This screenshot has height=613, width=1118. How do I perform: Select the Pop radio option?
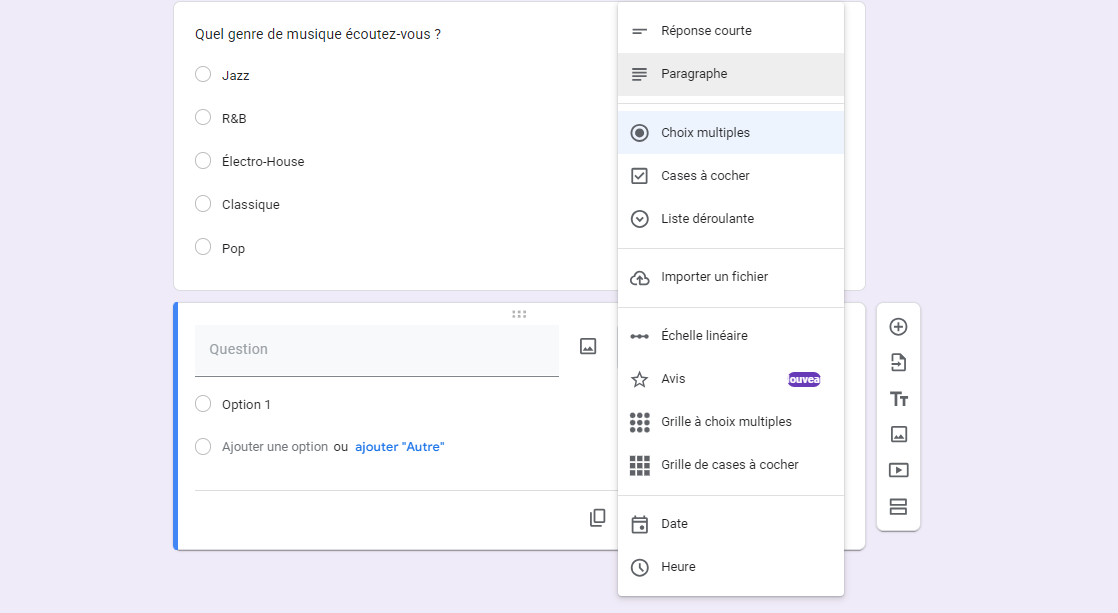click(x=203, y=247)
